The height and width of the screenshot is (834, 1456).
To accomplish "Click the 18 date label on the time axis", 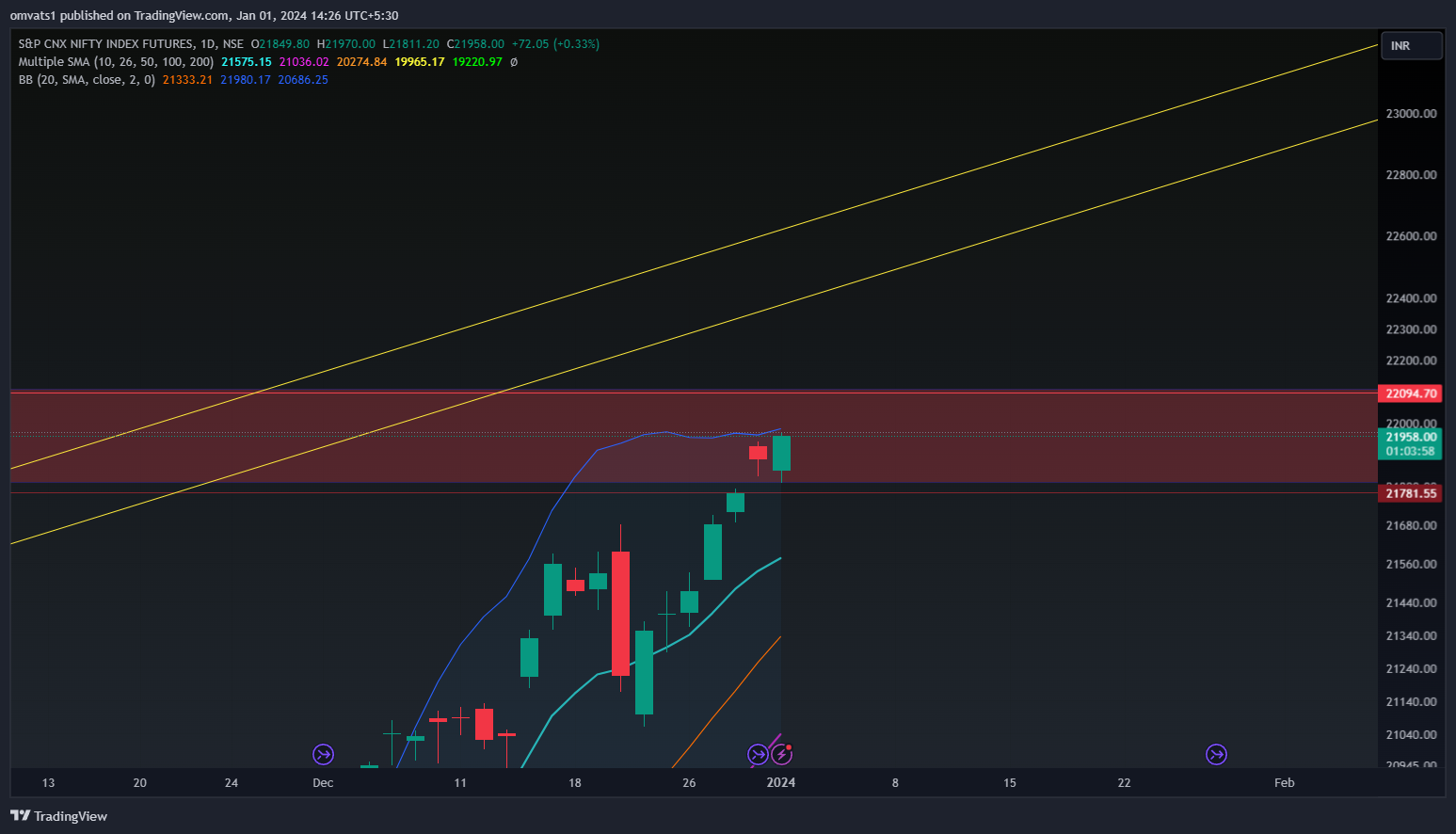I will (x=574, y=782).
